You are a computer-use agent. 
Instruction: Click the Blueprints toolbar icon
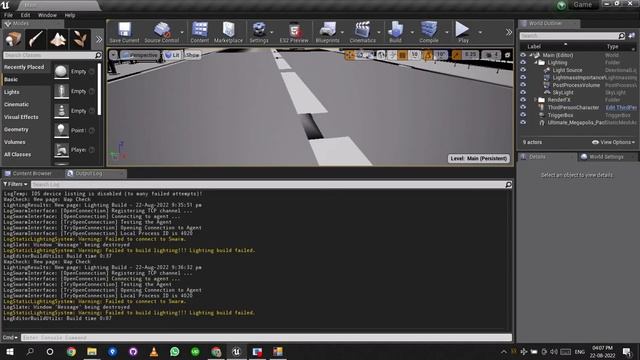327,32
